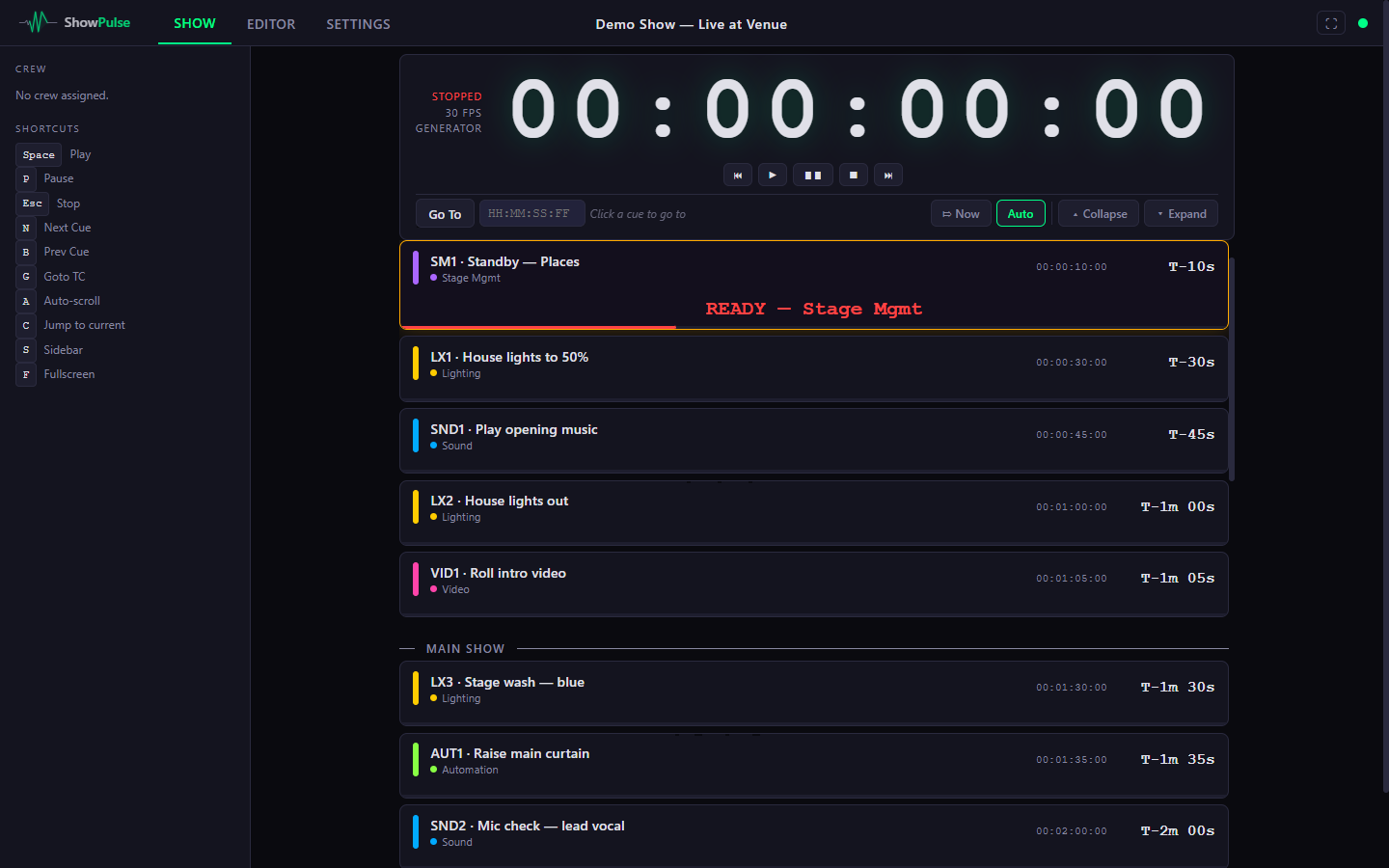Click the MAIN SHOW section header

[465, 649]
